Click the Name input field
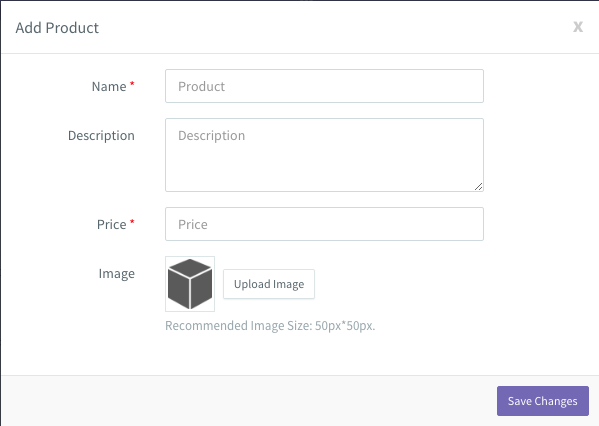The width and height of the screenshot is (599, 426). (x=324, y=86)
